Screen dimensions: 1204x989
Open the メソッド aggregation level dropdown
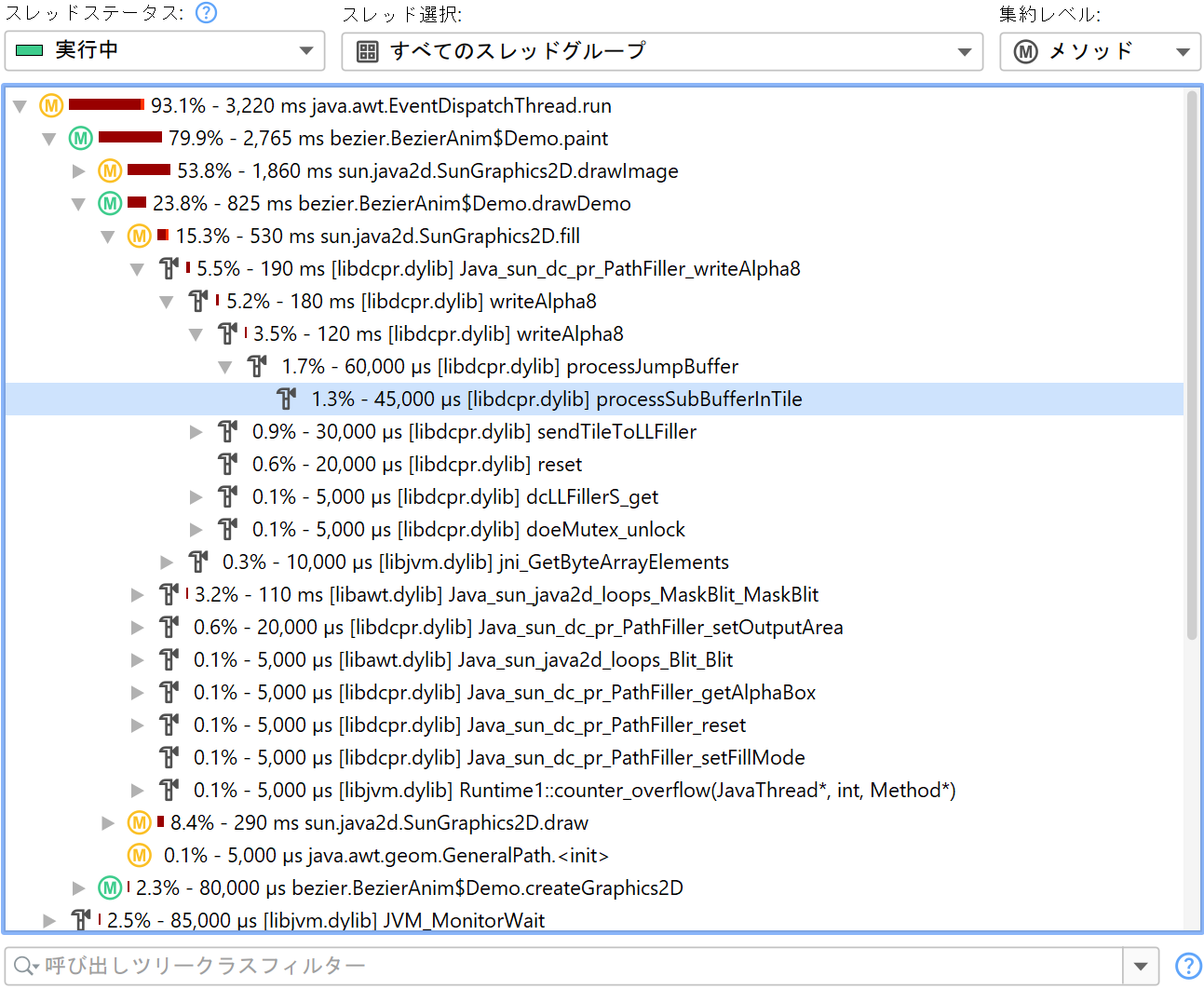[x=1100, y=51]
